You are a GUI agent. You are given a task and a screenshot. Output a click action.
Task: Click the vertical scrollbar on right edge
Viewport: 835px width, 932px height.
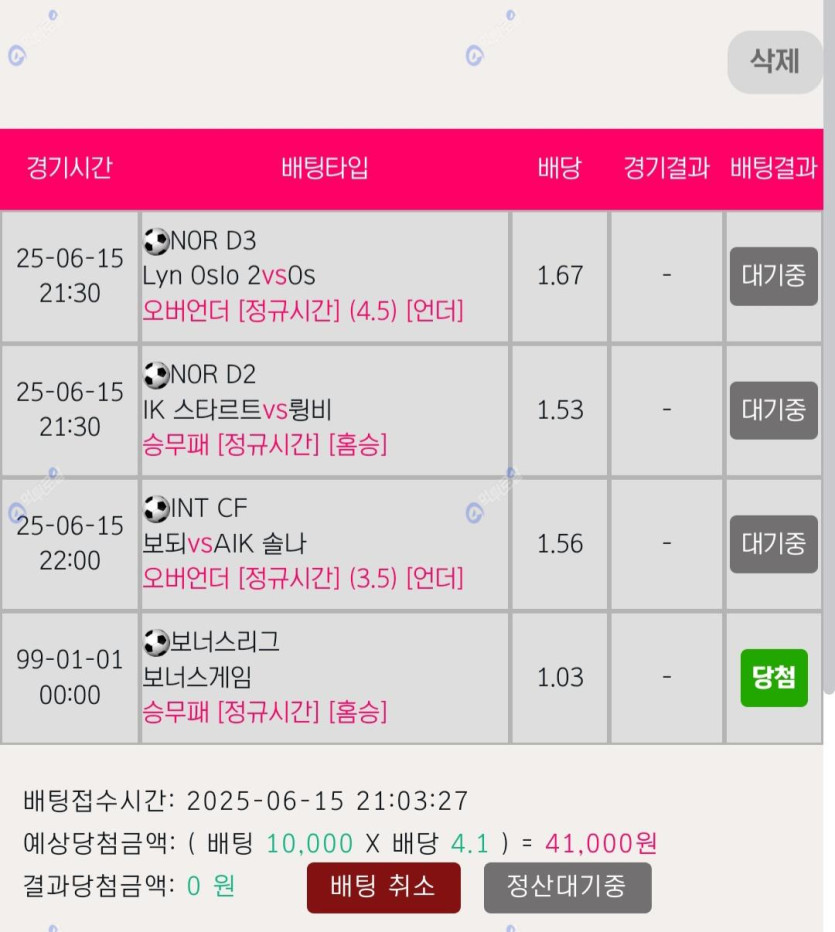829,347
